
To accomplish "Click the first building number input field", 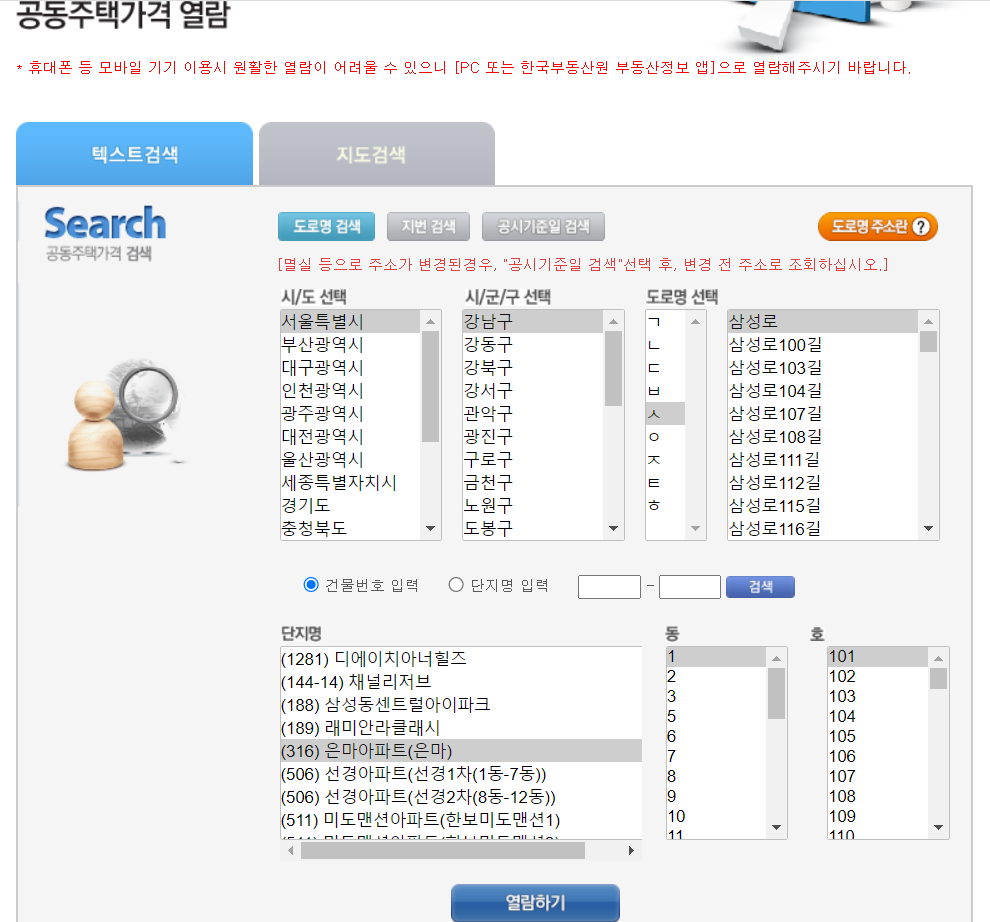I will pos(609,586).
